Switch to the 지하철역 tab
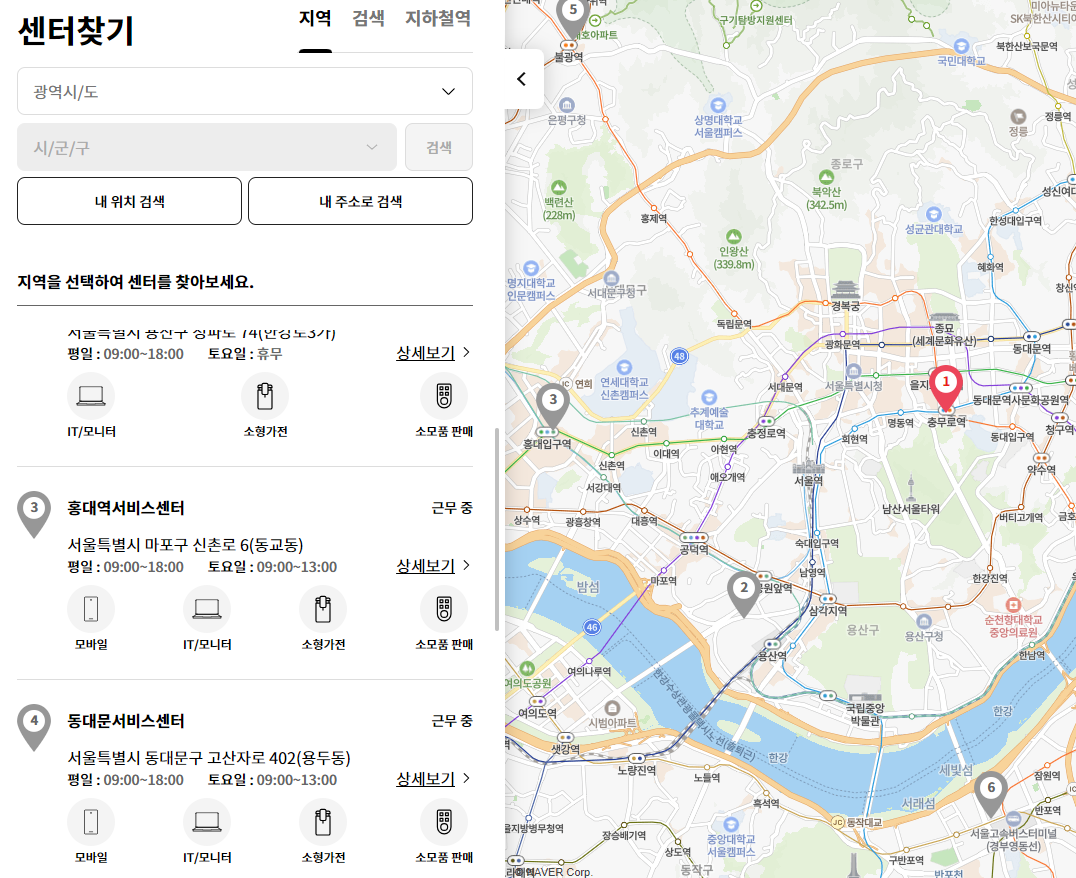The height and width of the screenshot is (878, 1076). click(437, 19)
